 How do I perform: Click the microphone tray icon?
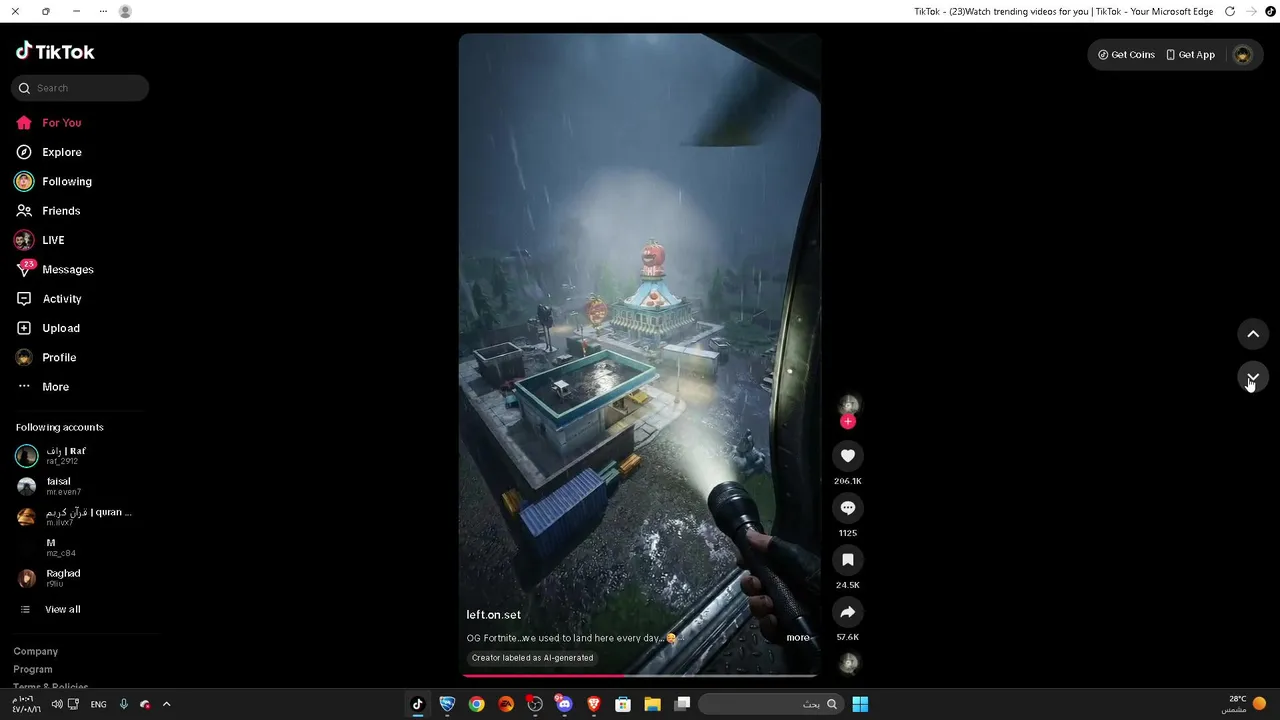[124, 704]
